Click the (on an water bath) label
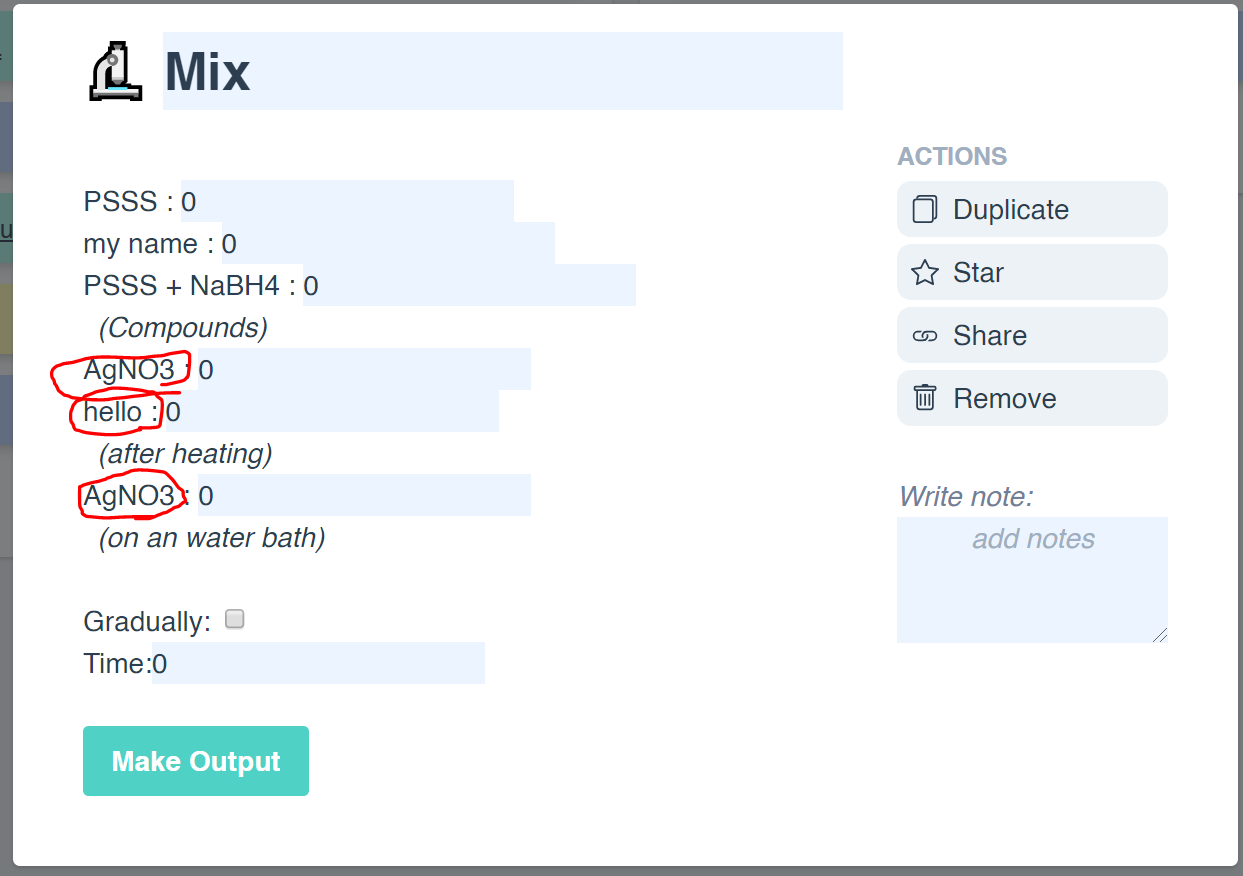1243x876 pixels. coord(212,538)
